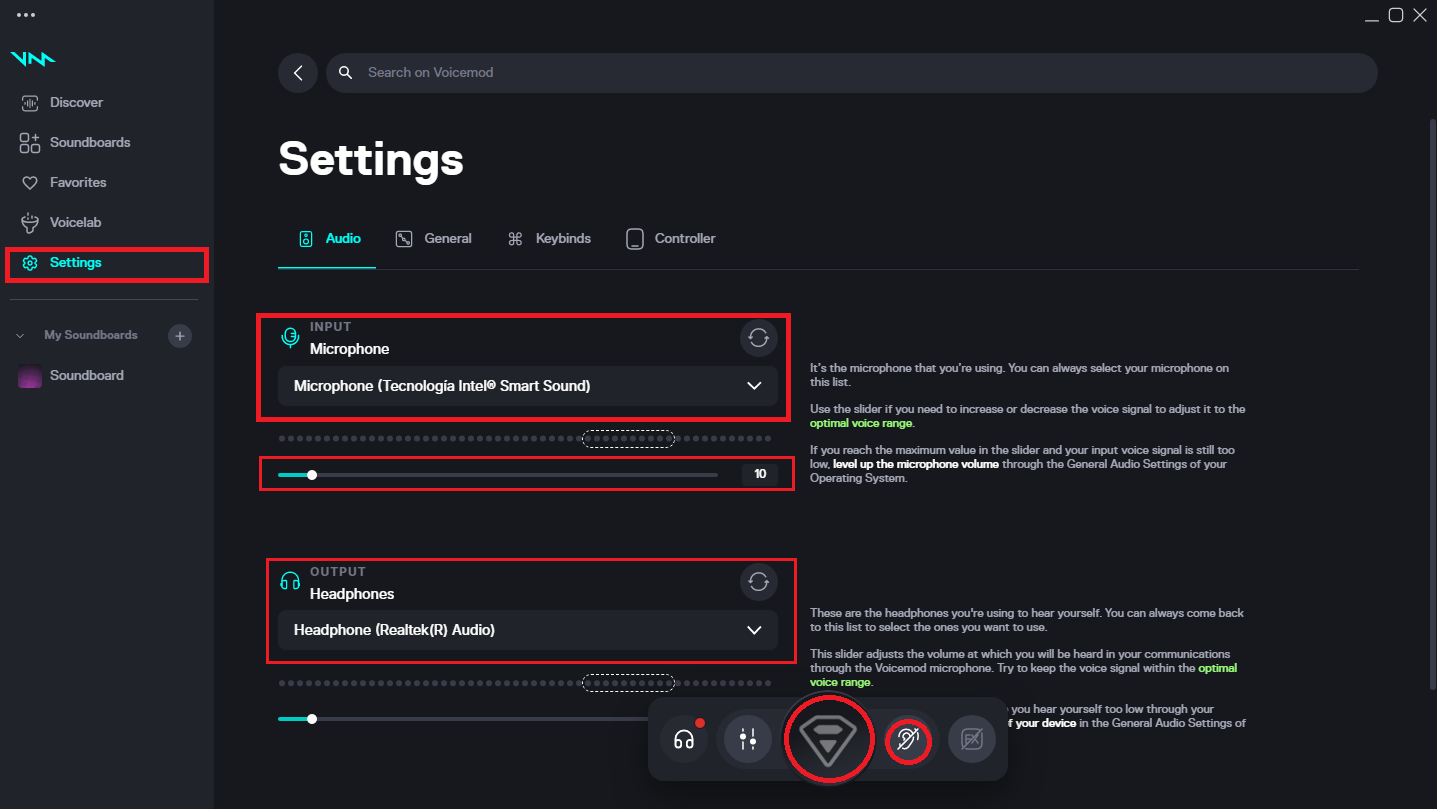Toggle soundboard mute FX control
Screen dimensions: 1437x809
971,739
